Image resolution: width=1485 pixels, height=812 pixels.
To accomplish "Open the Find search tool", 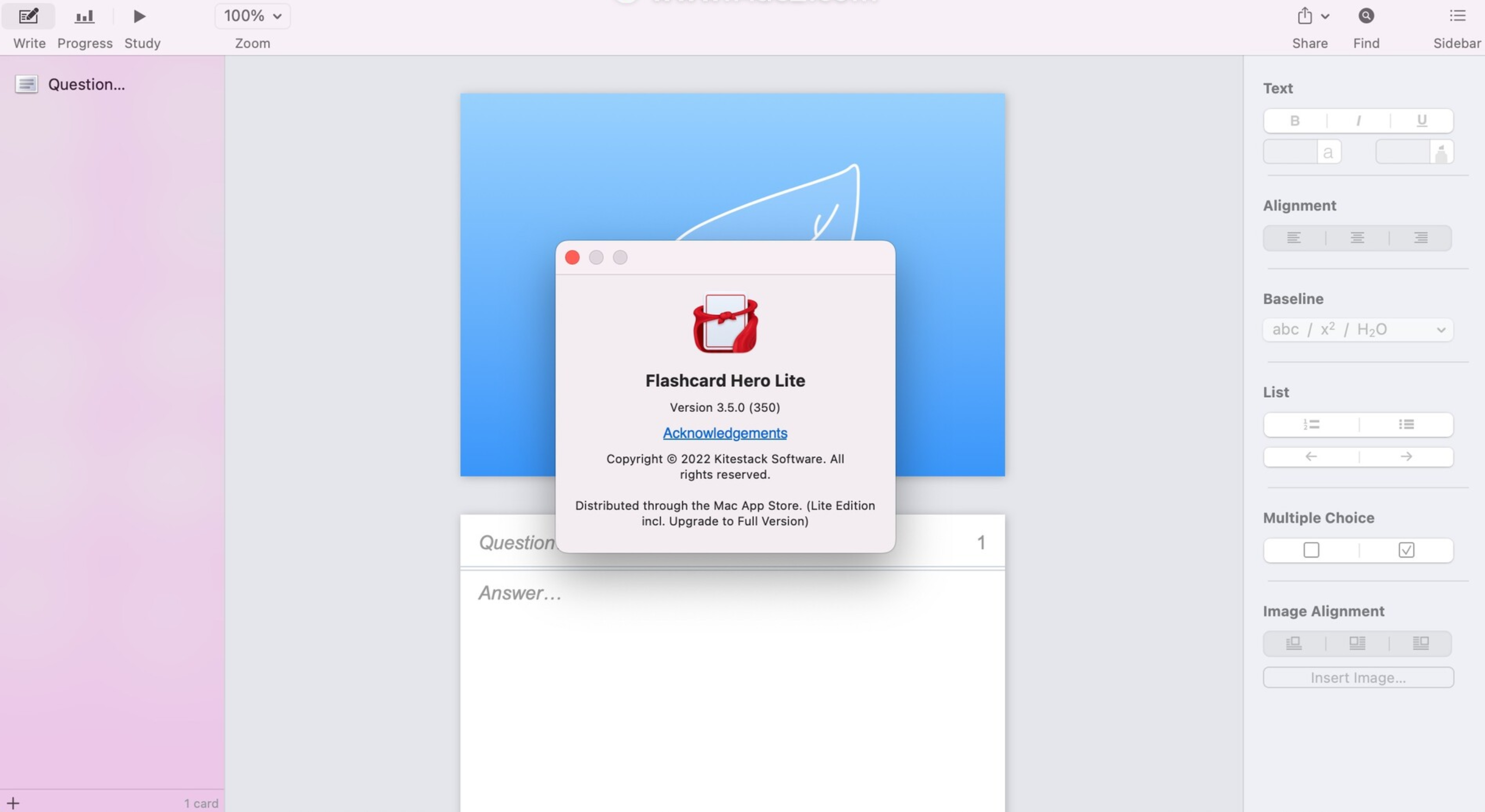I will click(x=1366, y=16).
